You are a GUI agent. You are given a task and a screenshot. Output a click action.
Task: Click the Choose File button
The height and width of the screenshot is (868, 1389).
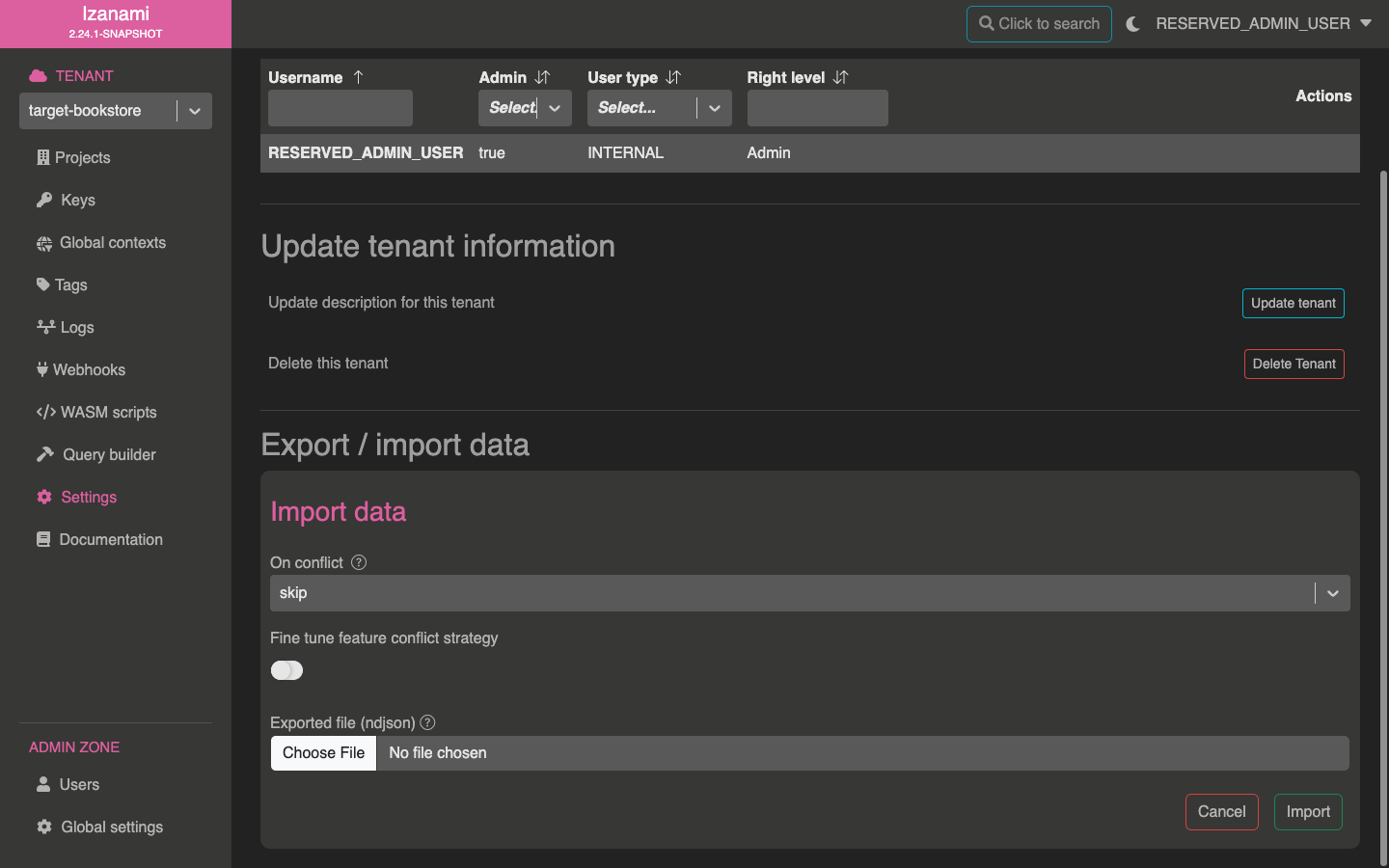(323, 753)
